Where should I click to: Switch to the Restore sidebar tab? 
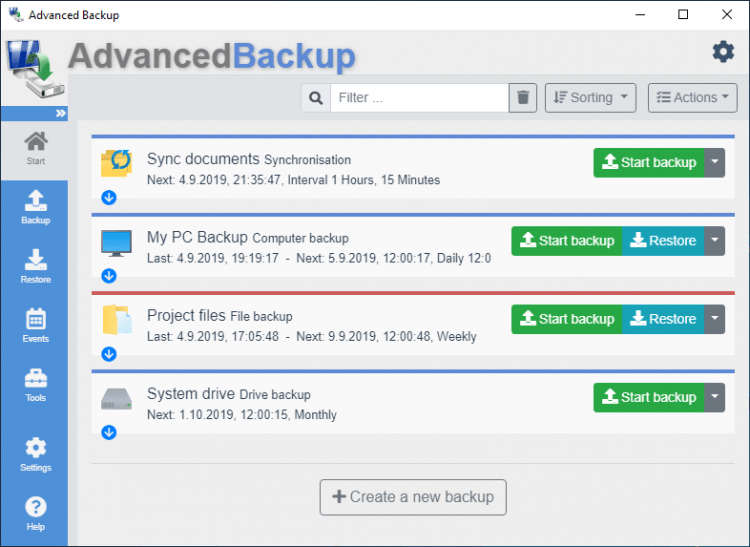coord(35,267)
